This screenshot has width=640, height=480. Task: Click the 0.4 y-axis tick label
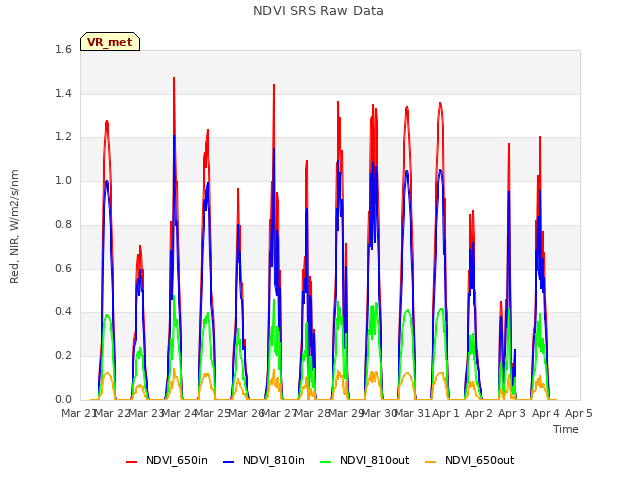tap(63, 312)
